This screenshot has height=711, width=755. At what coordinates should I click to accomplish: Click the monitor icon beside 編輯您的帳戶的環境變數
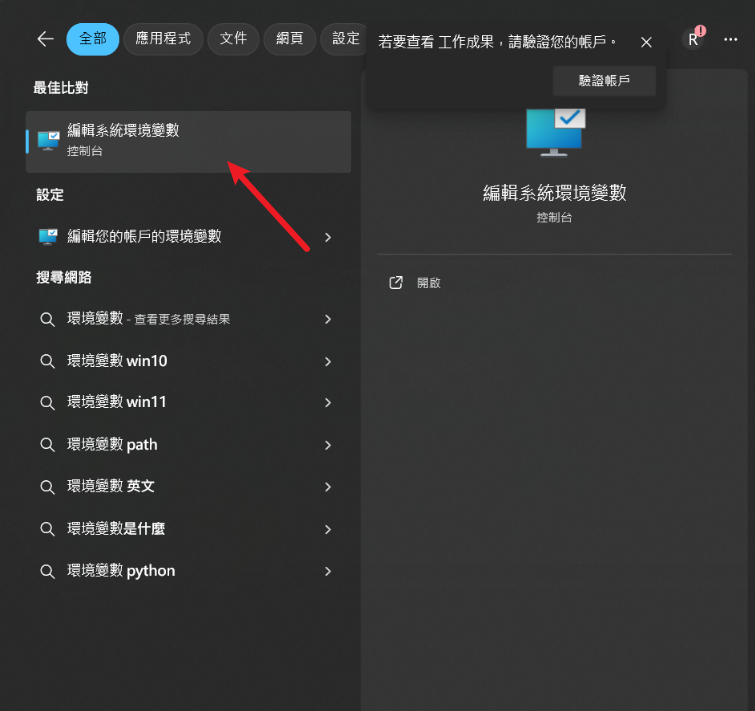(x=48, y=237)
